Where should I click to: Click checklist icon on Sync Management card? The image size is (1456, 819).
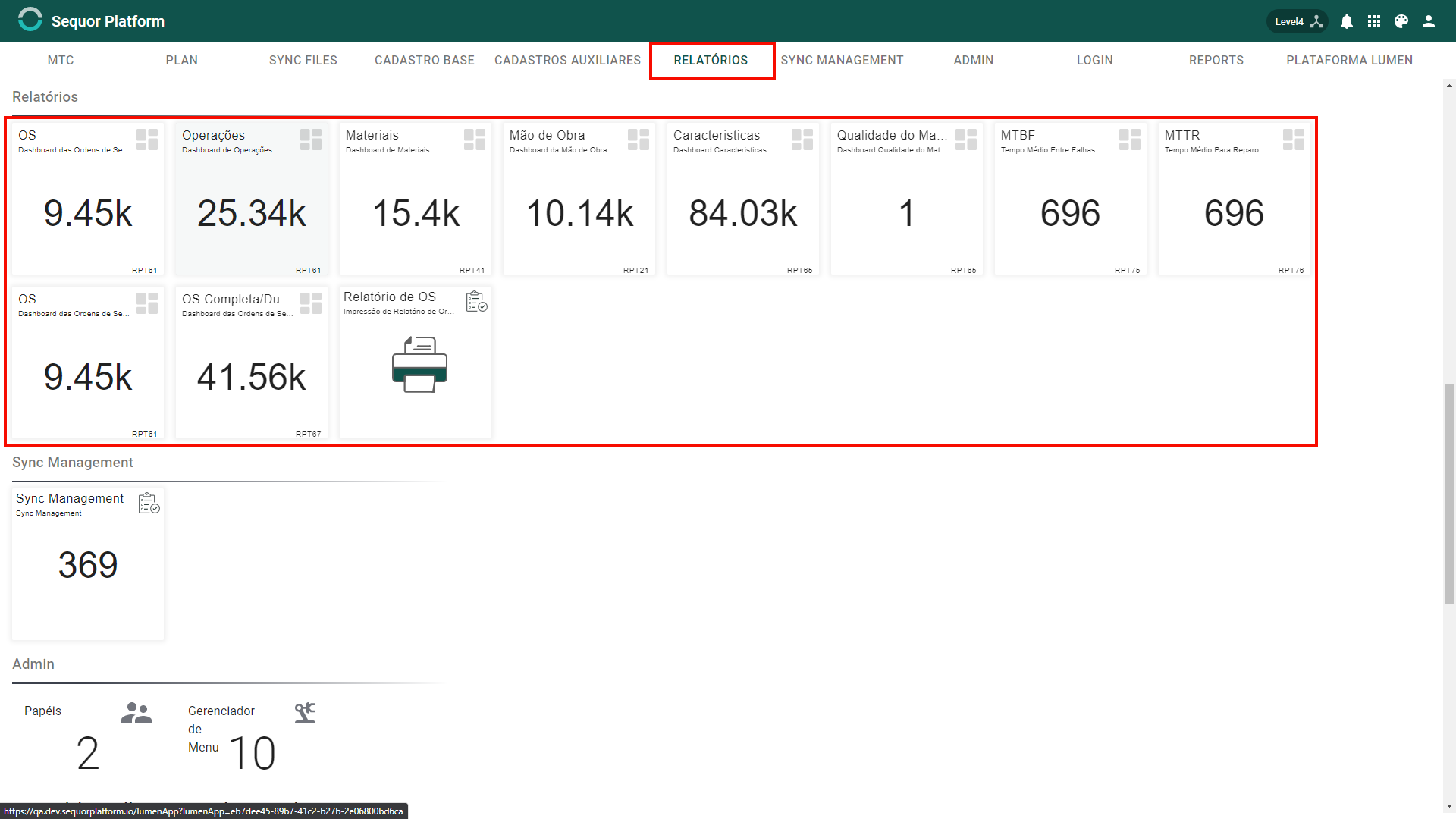coord(149,504)
